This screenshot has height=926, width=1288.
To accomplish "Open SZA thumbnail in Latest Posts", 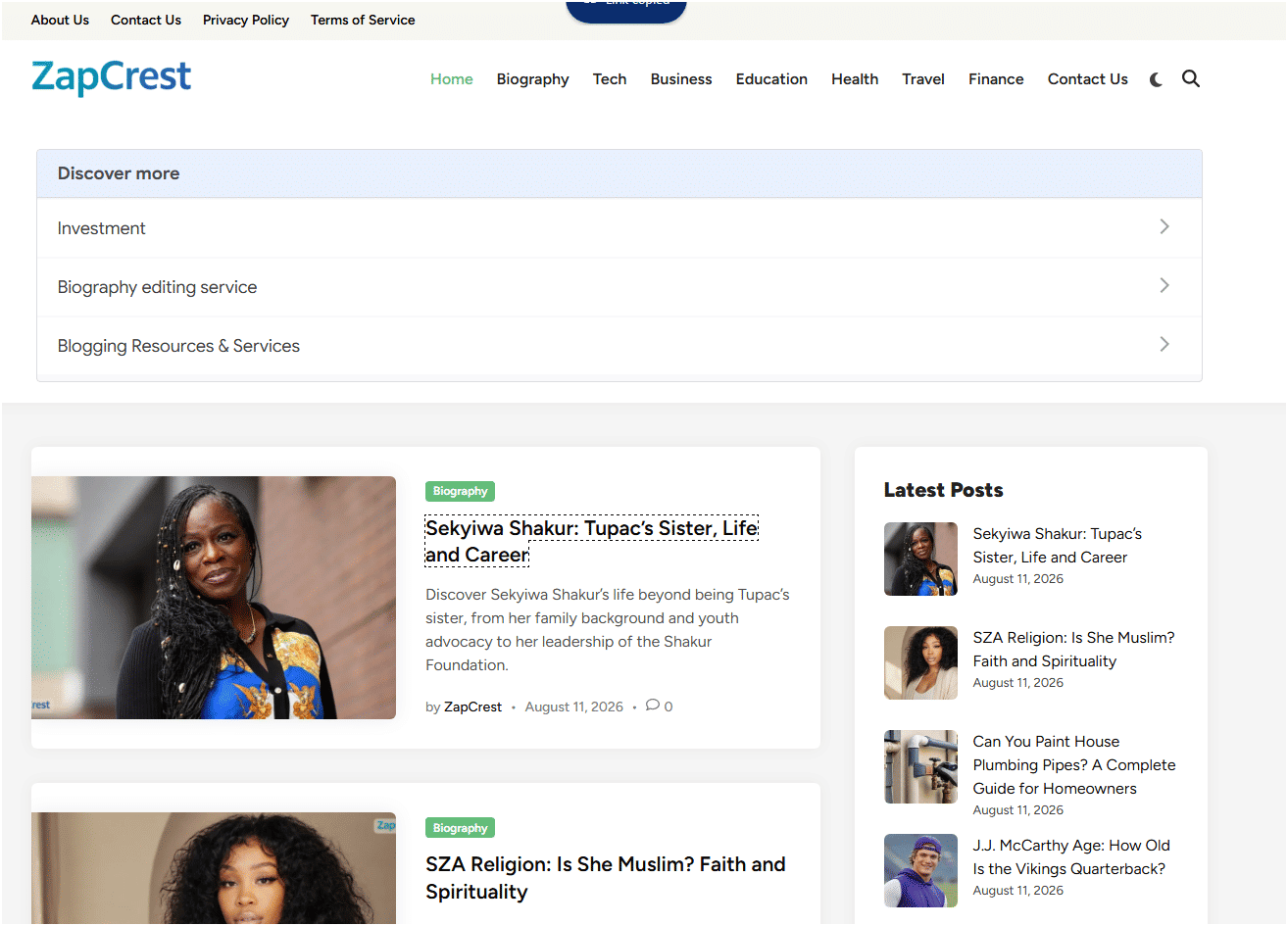I will pyautogui.click(x=920, y=662).
